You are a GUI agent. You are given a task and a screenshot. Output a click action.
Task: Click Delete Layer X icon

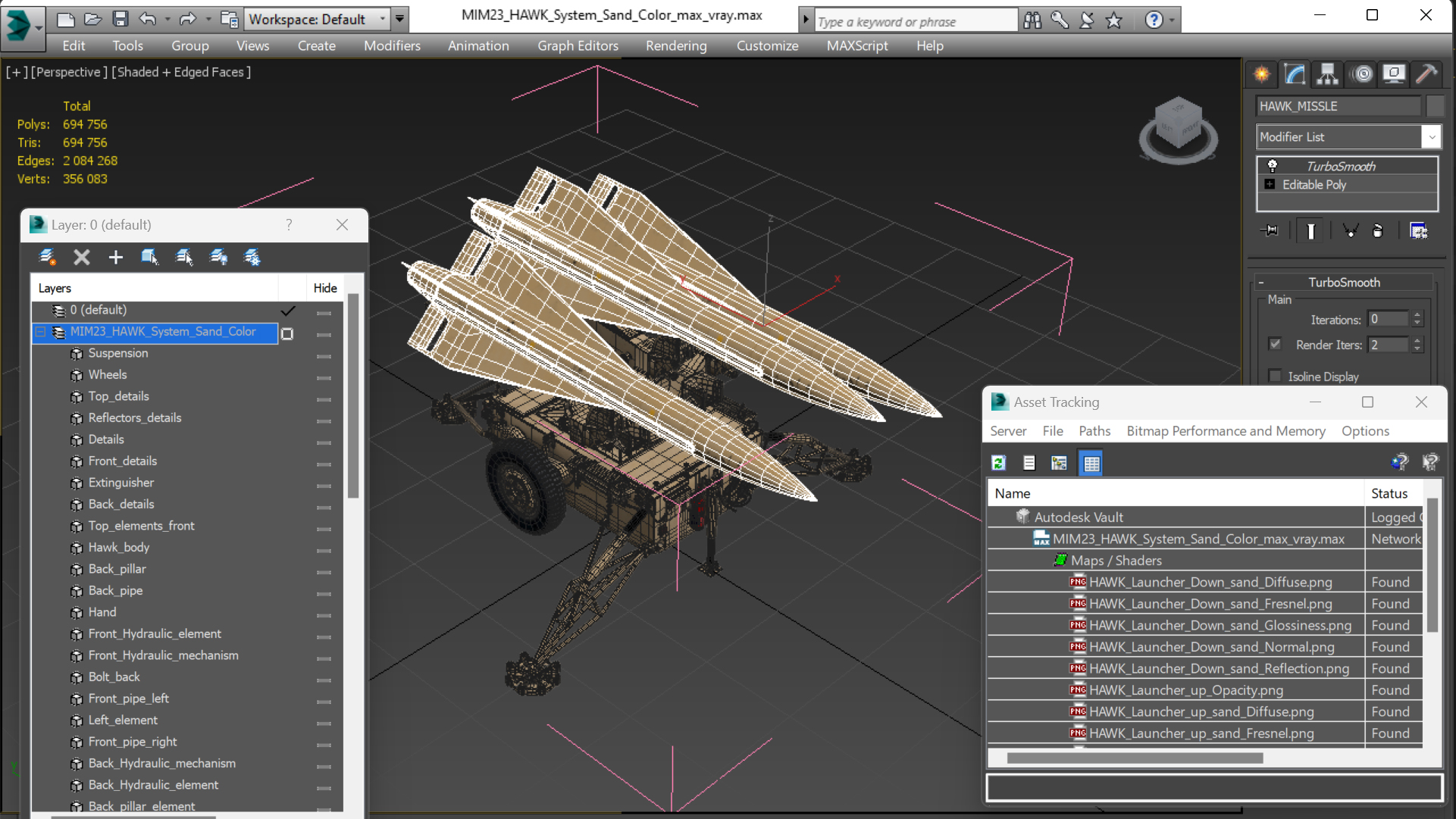(82, 258)
